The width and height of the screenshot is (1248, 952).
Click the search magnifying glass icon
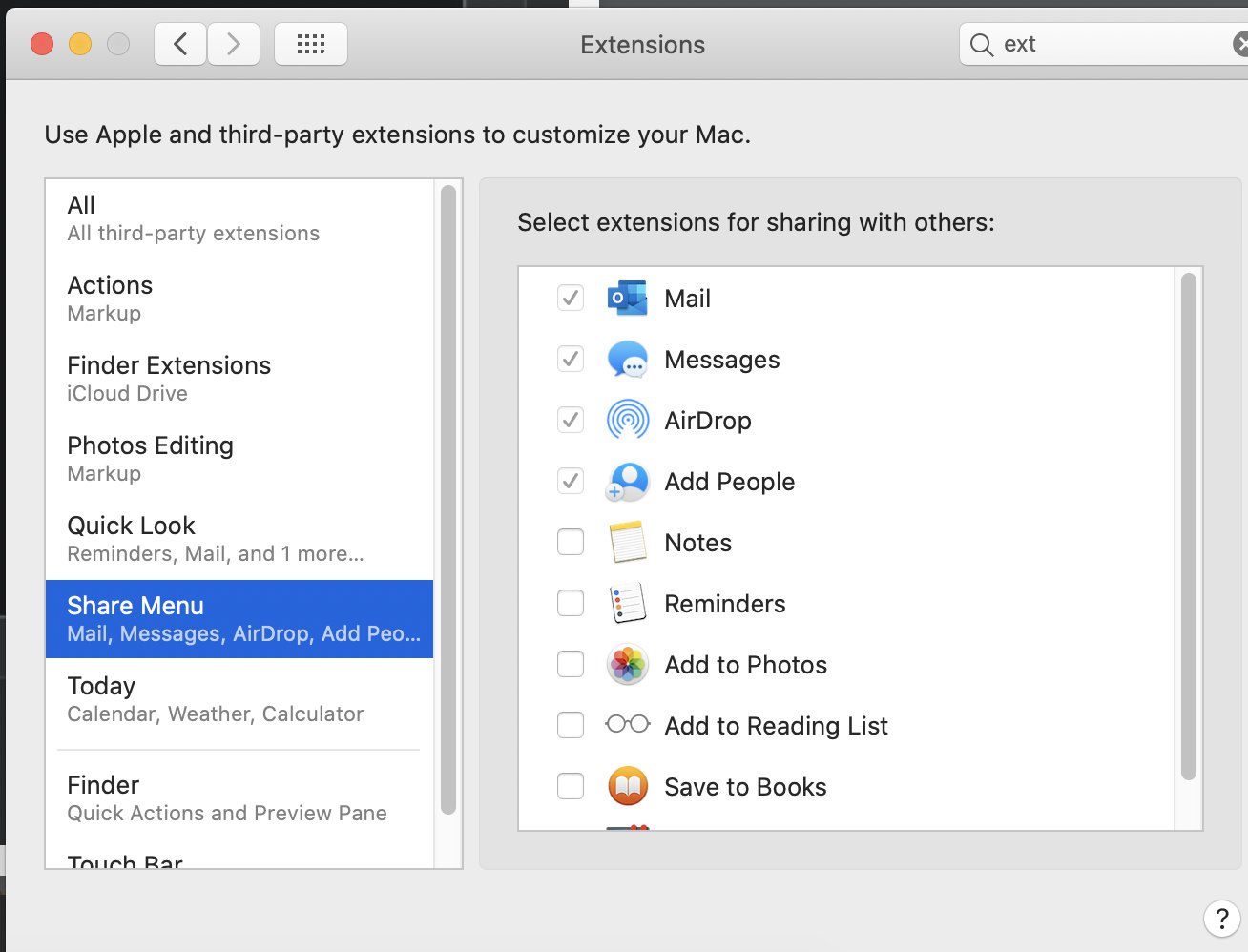coord(981,45)
